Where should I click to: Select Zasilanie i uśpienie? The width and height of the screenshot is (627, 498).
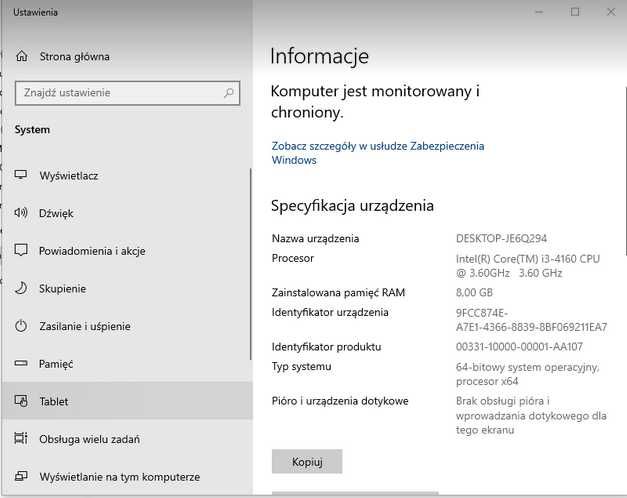pyautogui.click(x=126, y=326)
